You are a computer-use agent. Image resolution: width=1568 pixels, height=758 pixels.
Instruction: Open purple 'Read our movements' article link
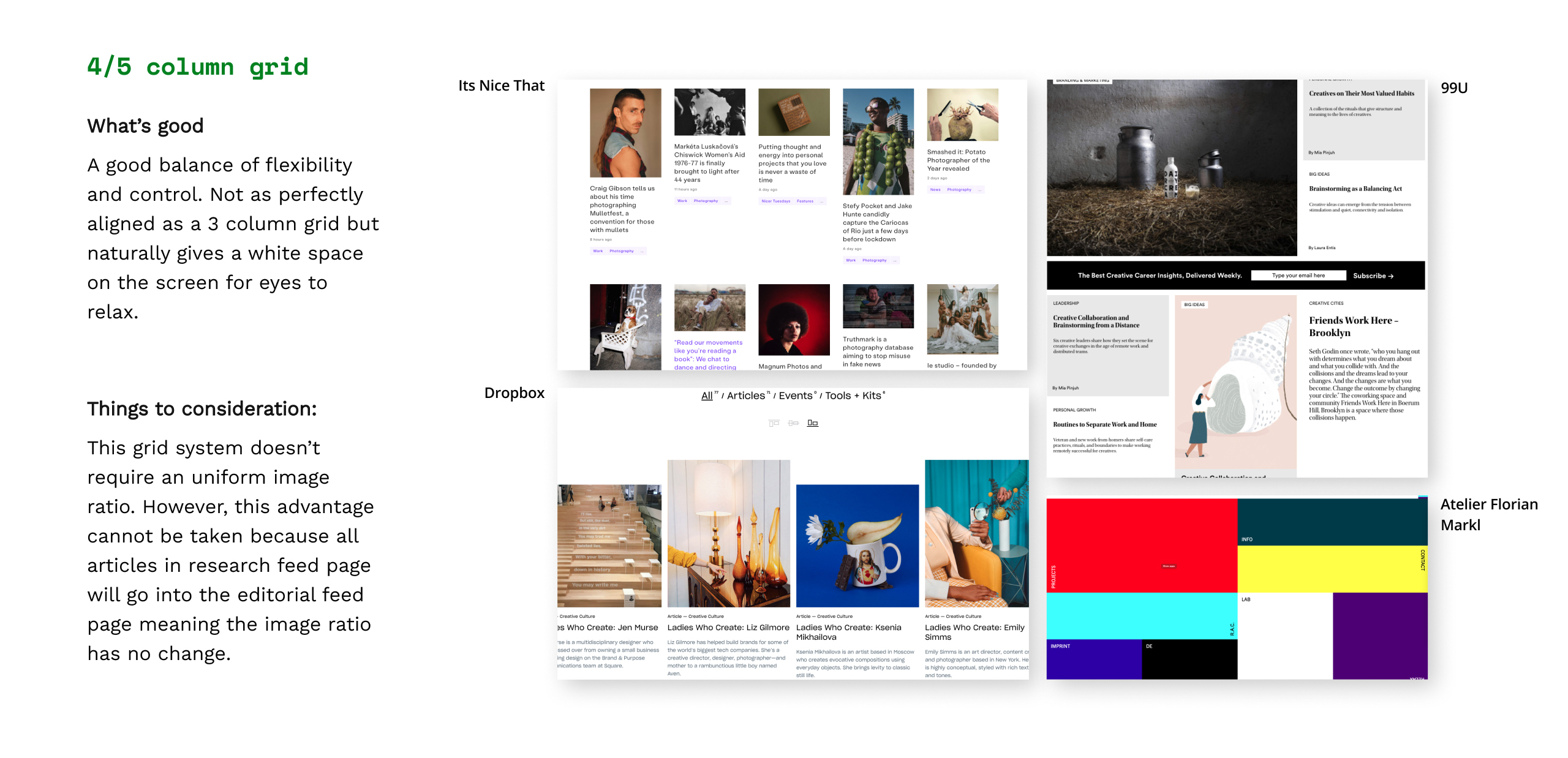(708, 355)
